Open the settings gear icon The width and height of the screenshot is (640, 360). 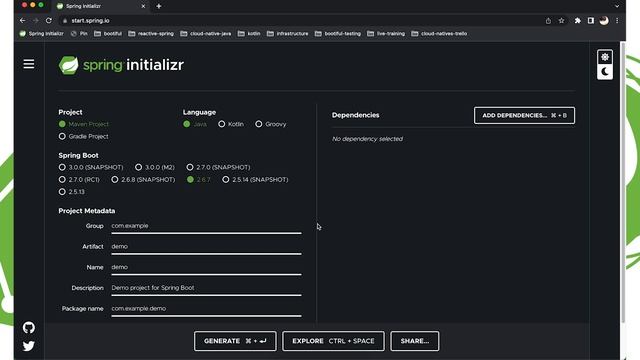coord(604,57)
